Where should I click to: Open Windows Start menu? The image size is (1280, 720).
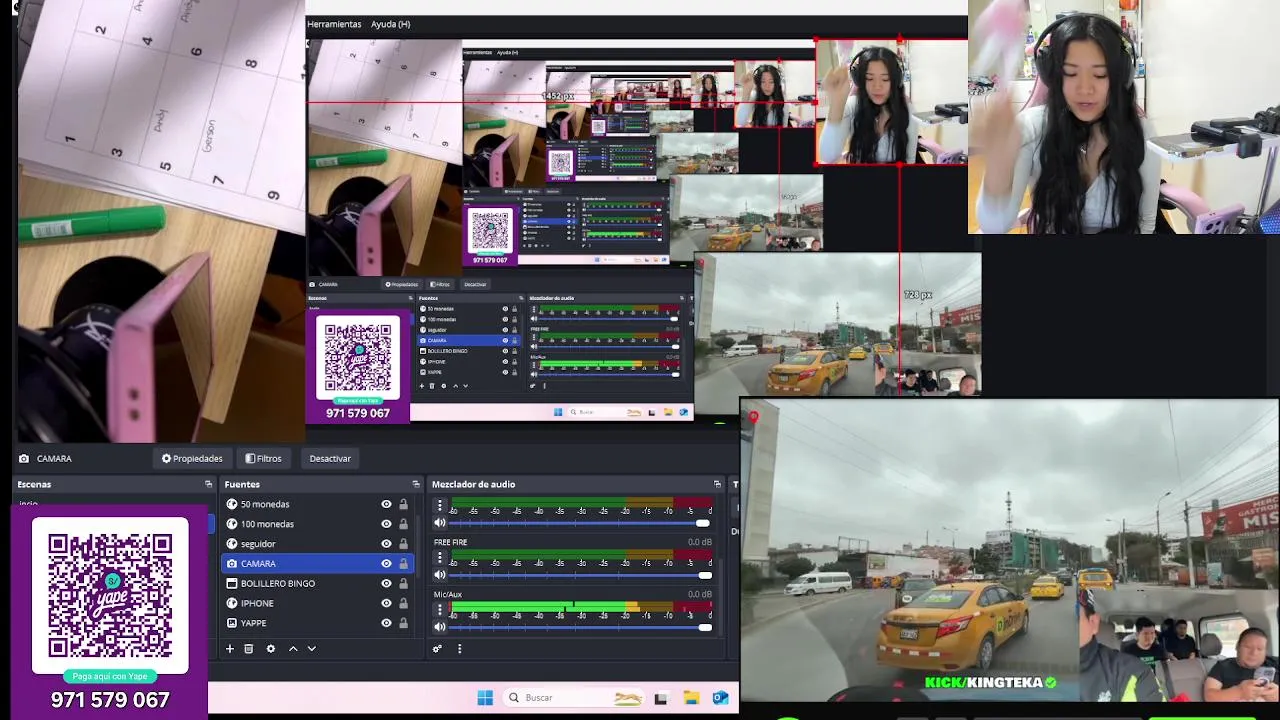click(x=485, y=698)
